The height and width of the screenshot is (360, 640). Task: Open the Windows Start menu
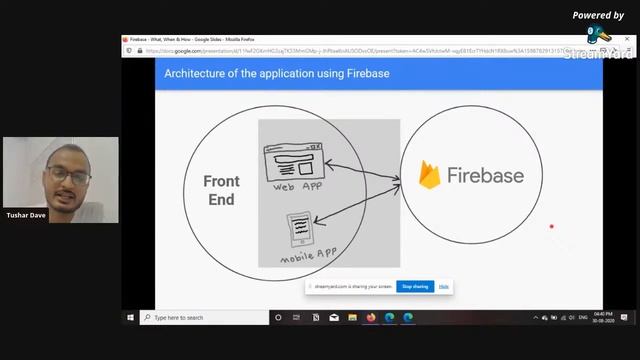click(130, 318)
